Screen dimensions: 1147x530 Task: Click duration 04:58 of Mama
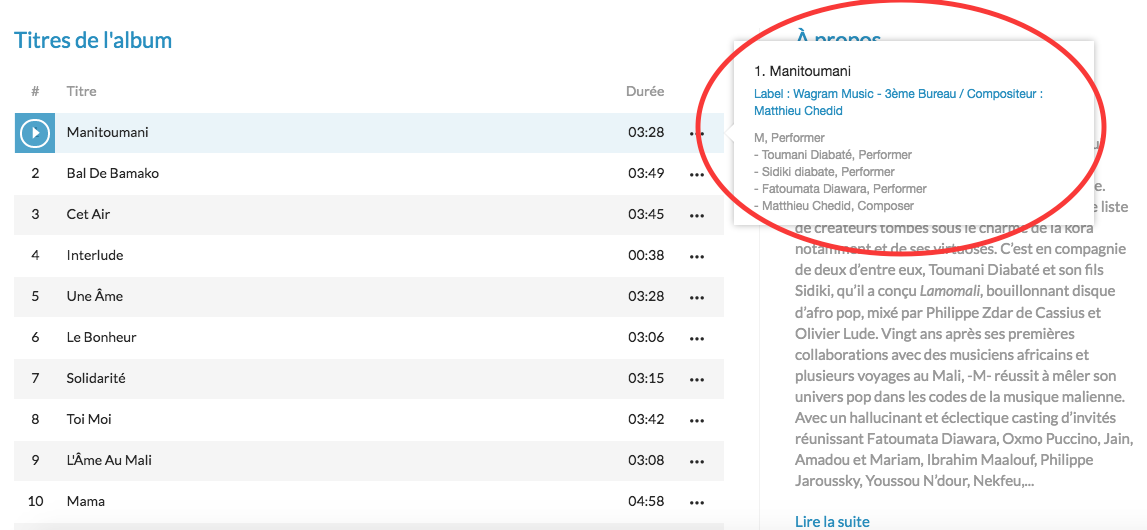click(646, 501)
